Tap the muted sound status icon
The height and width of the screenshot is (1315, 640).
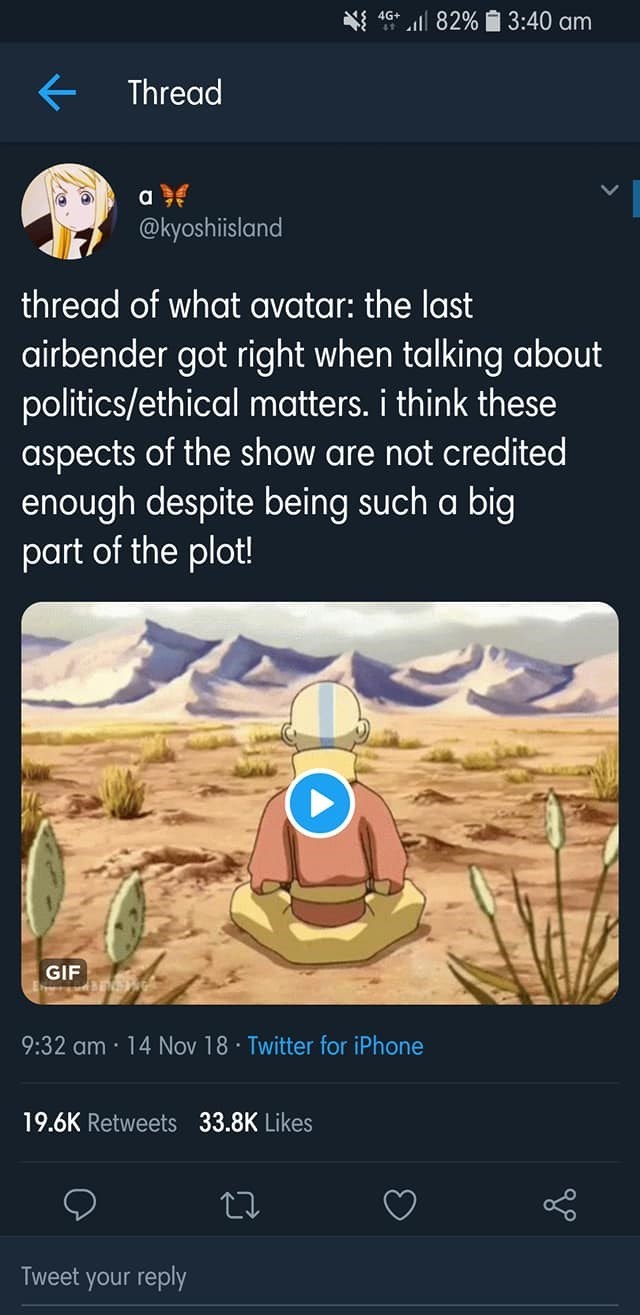[353, 21]
